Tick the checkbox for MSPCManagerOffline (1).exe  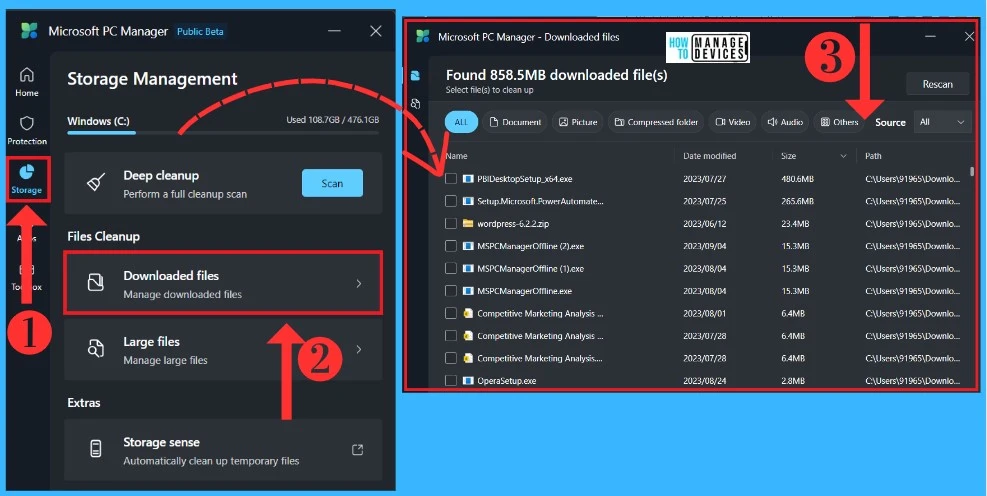pos(451,269)
